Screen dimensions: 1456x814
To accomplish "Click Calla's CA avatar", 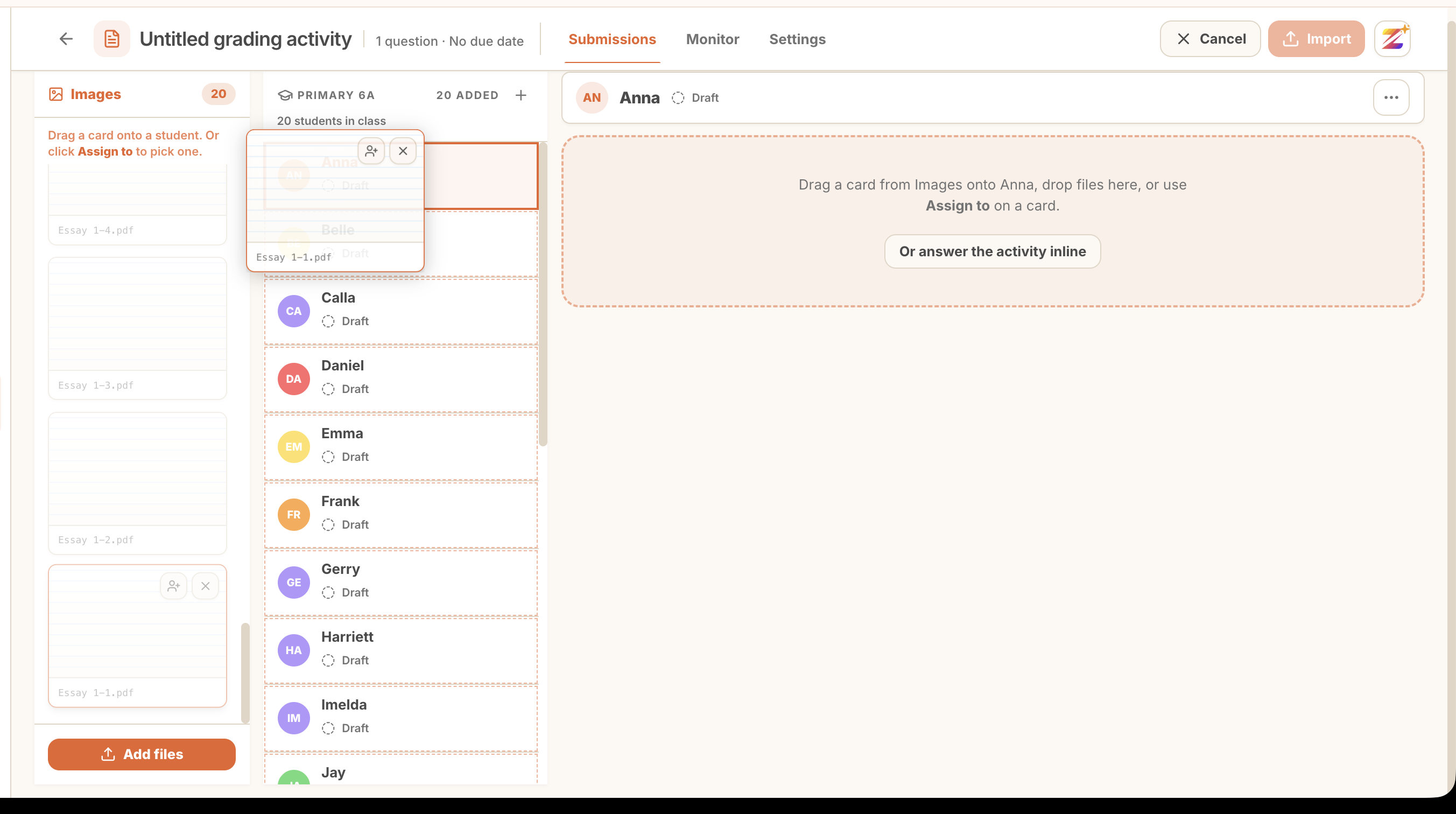I will 294,311.
